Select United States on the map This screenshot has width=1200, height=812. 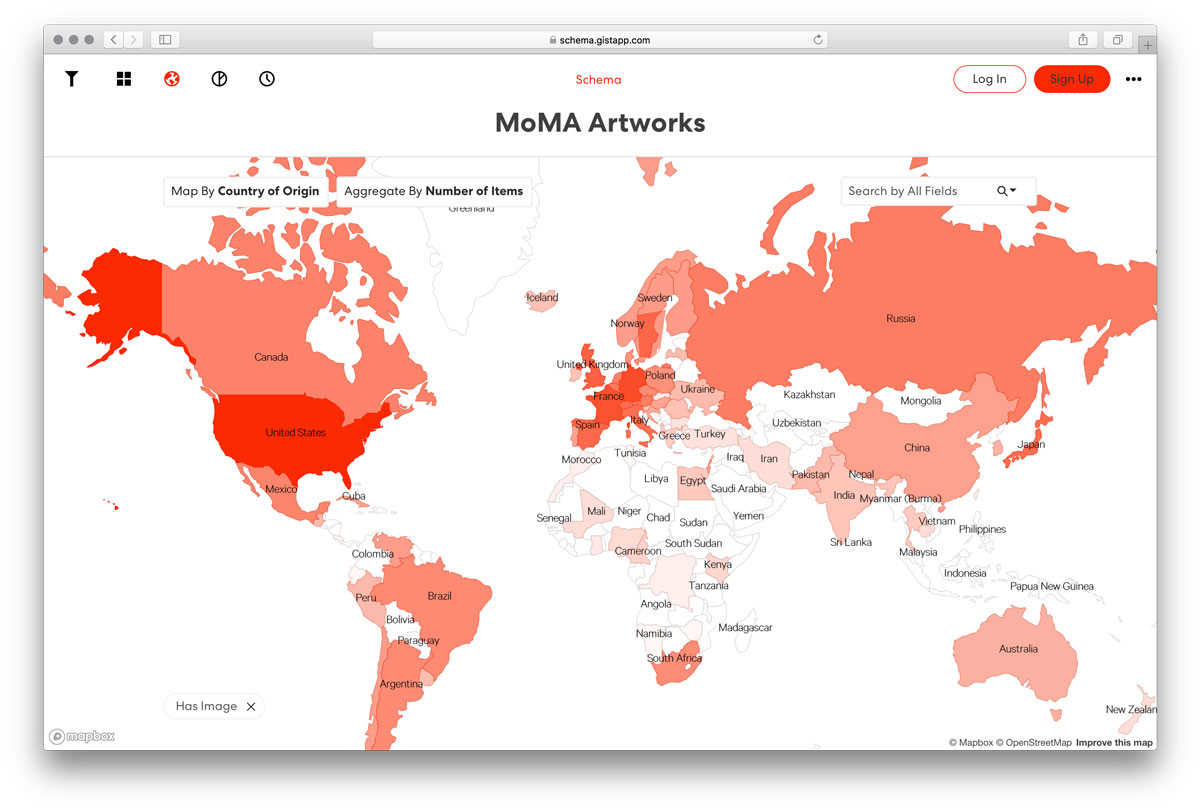tap(295, 433)
